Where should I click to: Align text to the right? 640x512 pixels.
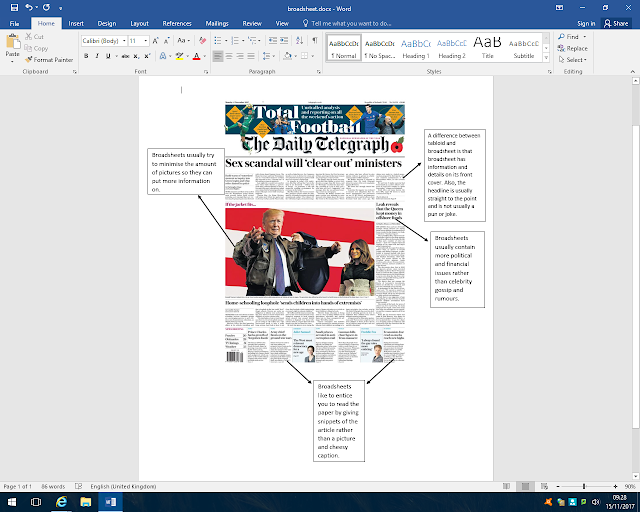tap(240, 56)
